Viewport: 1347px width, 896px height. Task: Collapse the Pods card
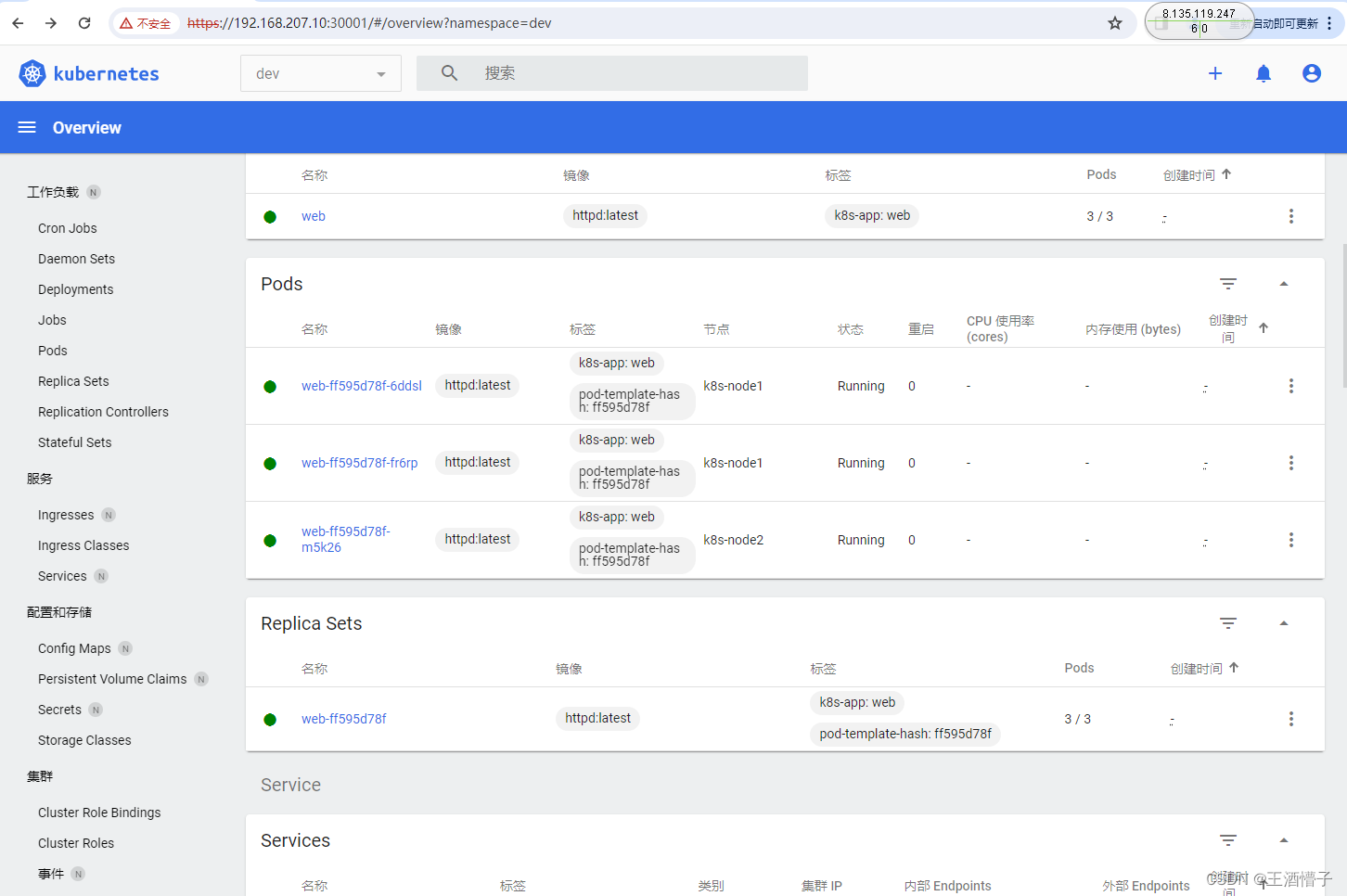tap(1284, 284)
